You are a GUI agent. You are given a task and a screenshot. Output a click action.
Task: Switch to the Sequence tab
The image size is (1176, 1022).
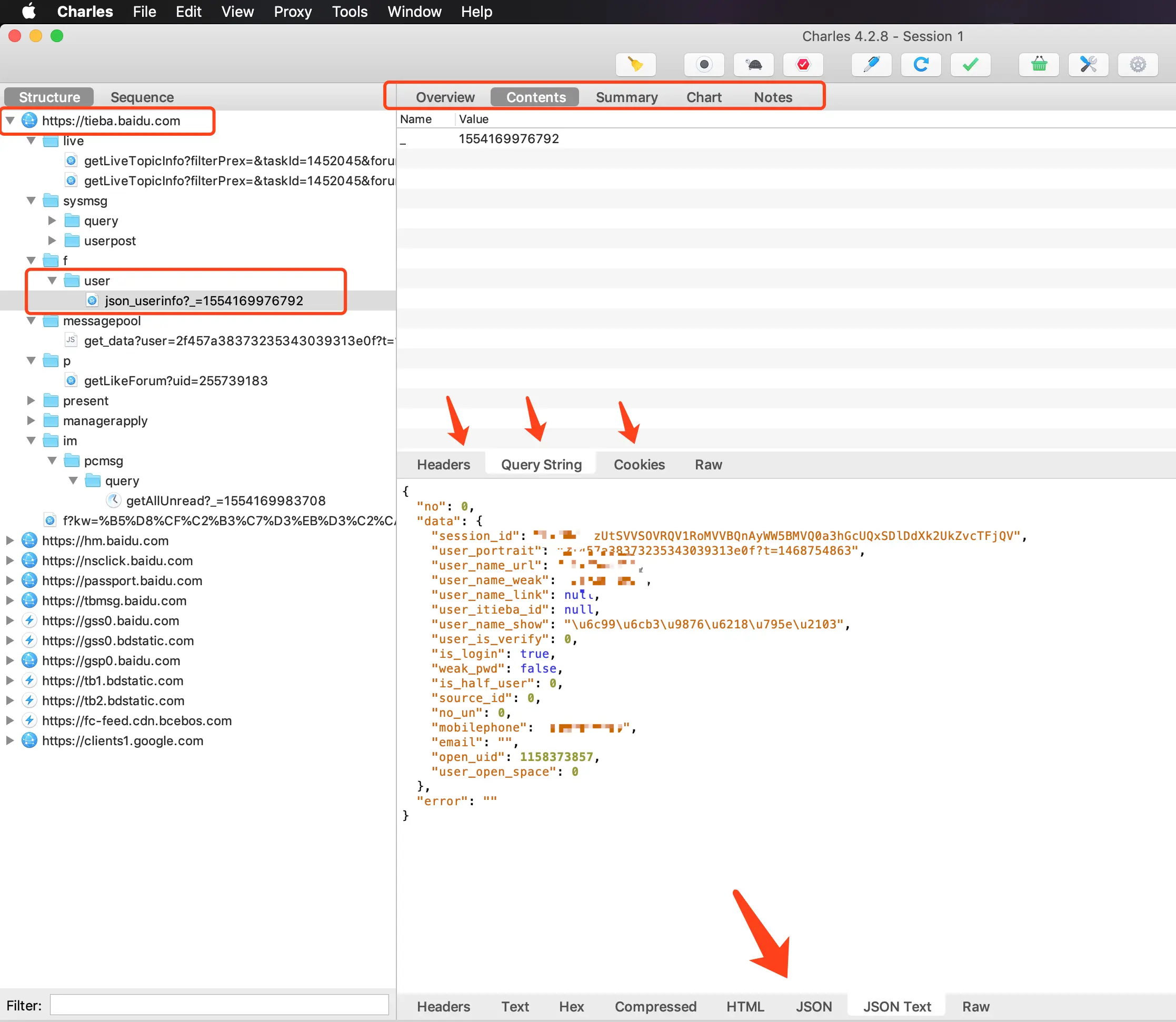[142, 97]
